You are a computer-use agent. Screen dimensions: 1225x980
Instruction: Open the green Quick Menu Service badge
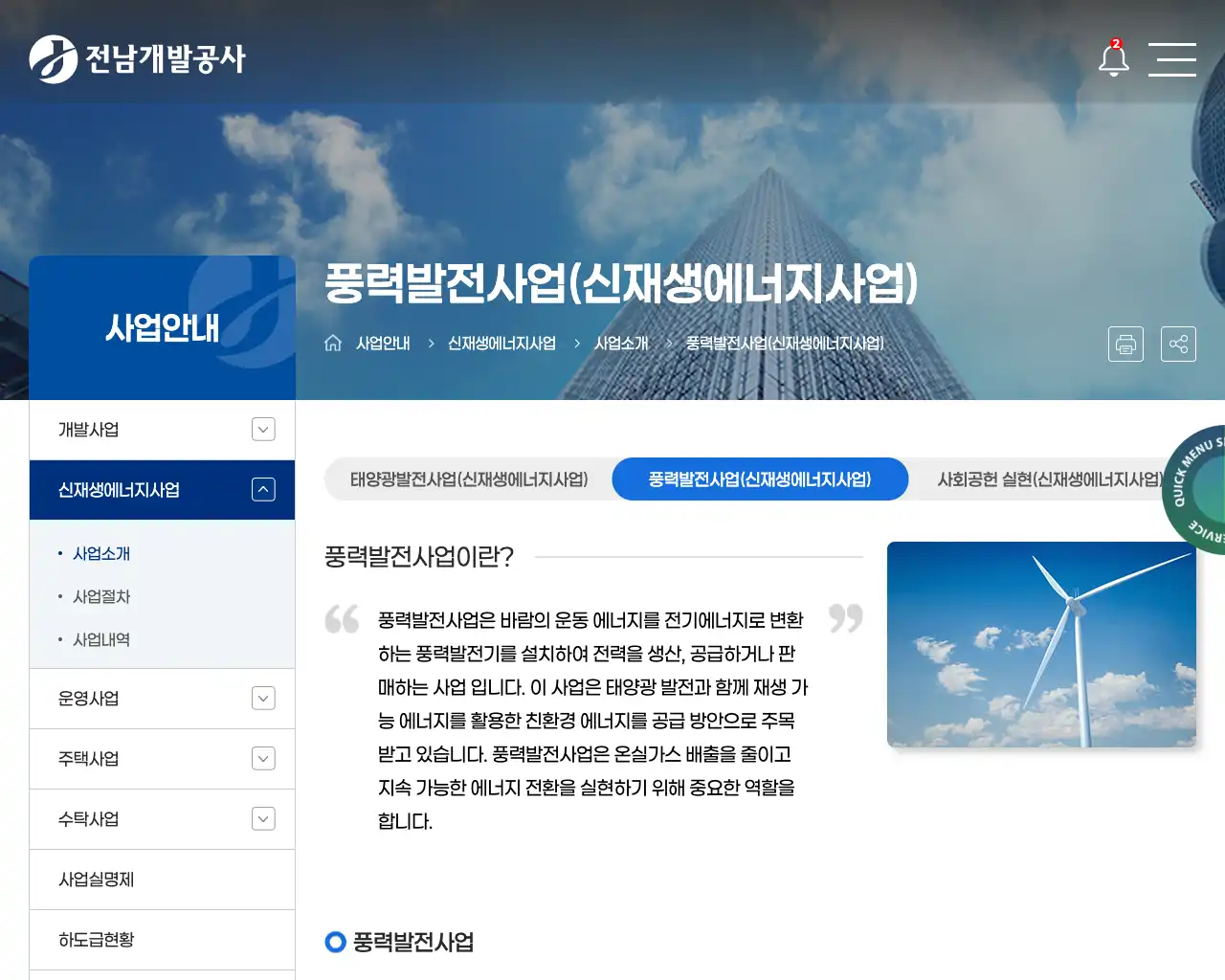(1196, 489)
